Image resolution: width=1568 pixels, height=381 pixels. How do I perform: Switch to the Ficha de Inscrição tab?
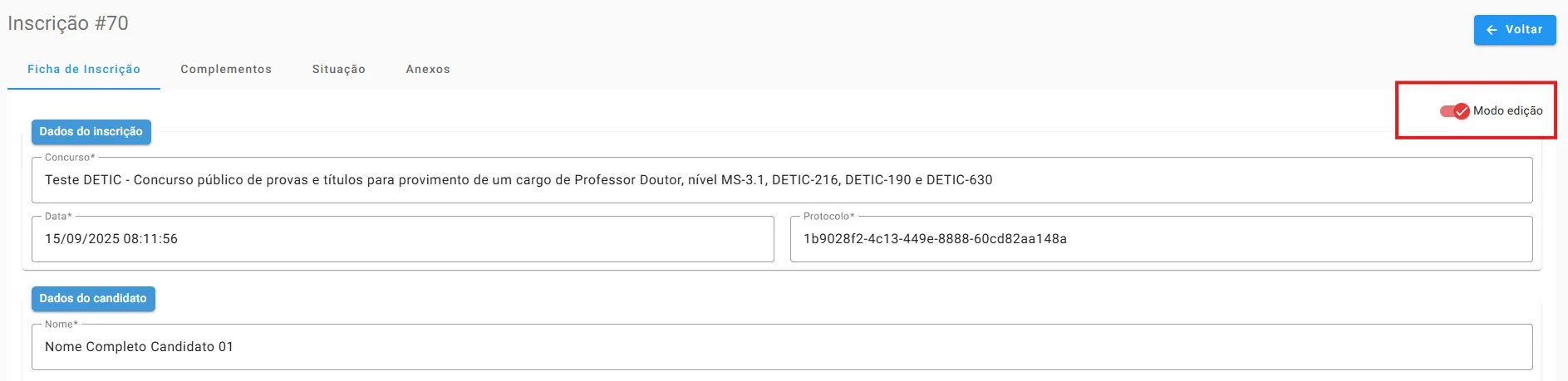[x=84, y=70]
